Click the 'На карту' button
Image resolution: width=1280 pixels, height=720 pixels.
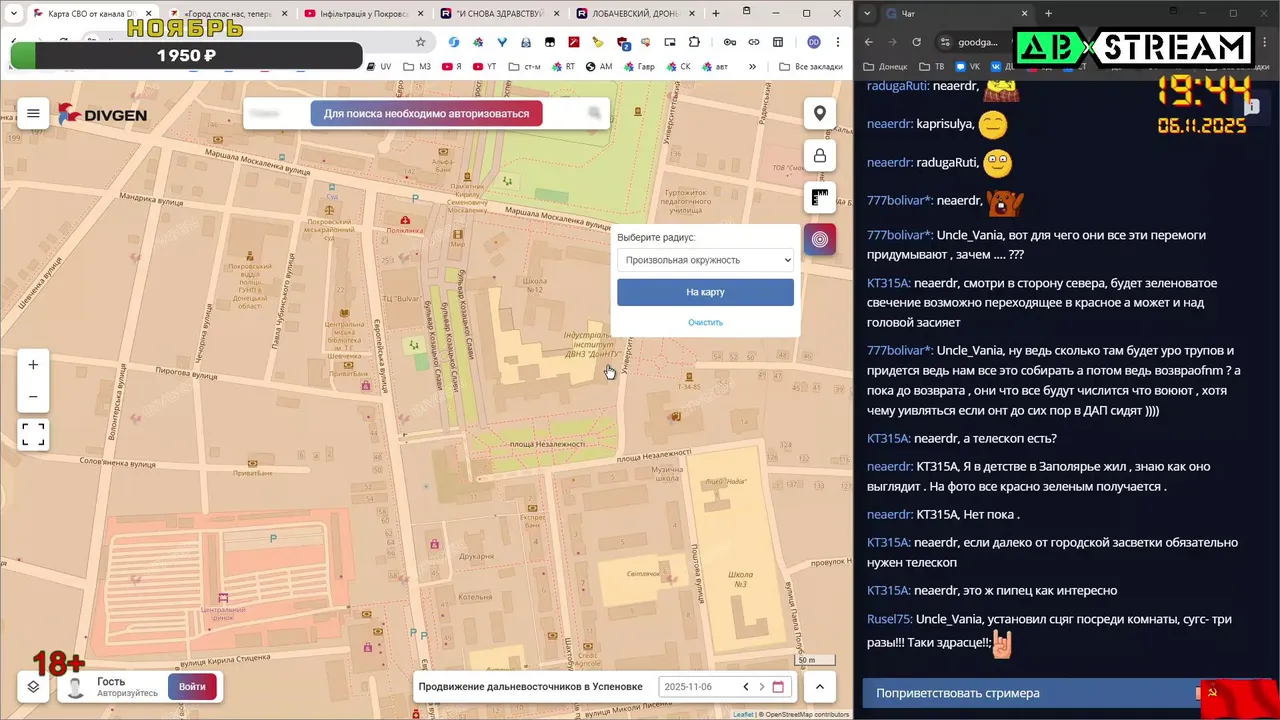click(705, 292)
